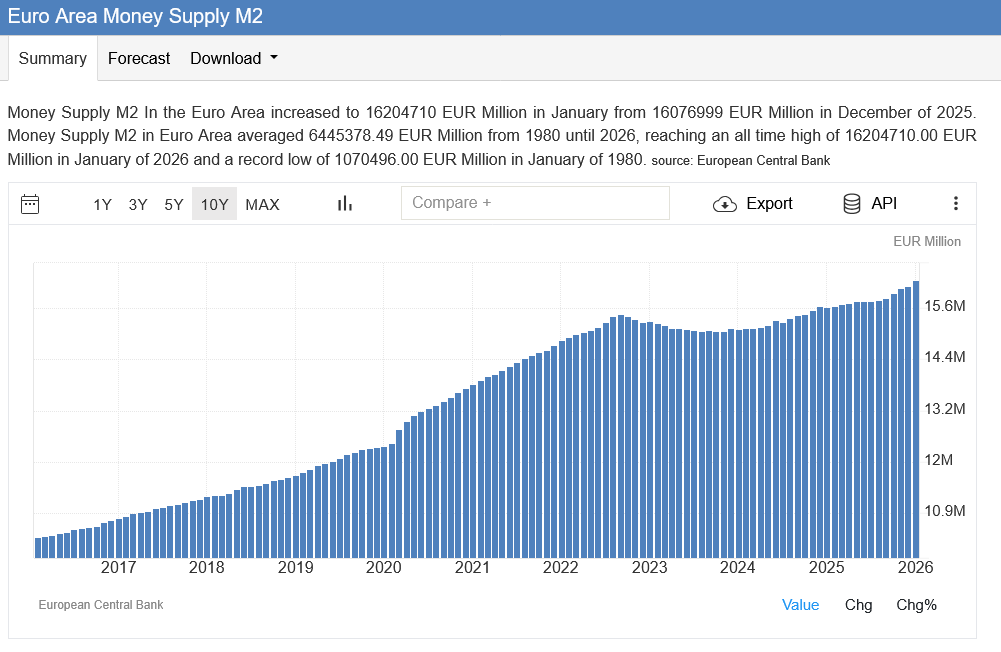Show the MAX historical range
Screen dimensions: 1001x652
point(262,204)
